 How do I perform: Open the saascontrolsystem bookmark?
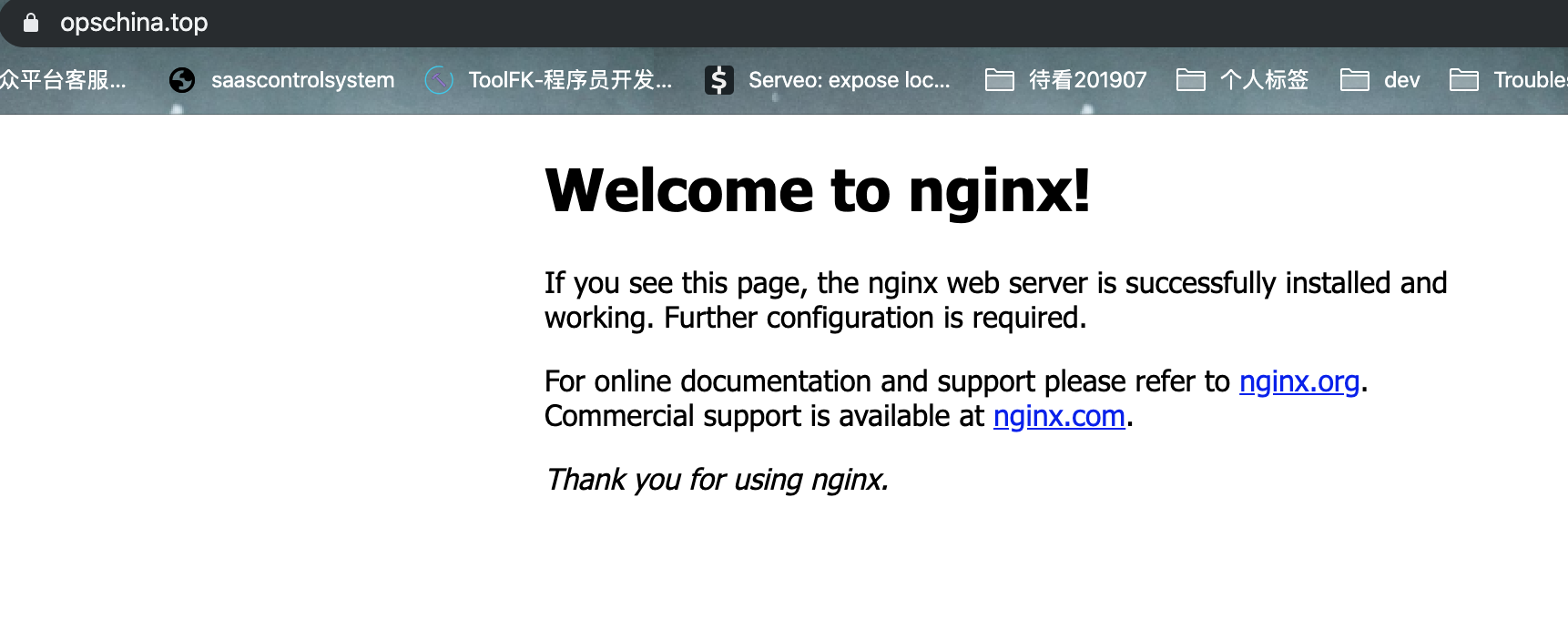coord(281,80)
